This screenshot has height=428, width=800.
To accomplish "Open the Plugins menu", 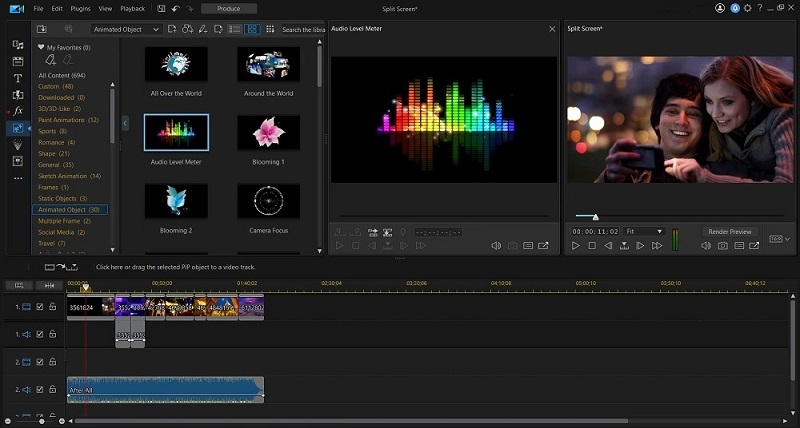I will (x=79, y=8).
